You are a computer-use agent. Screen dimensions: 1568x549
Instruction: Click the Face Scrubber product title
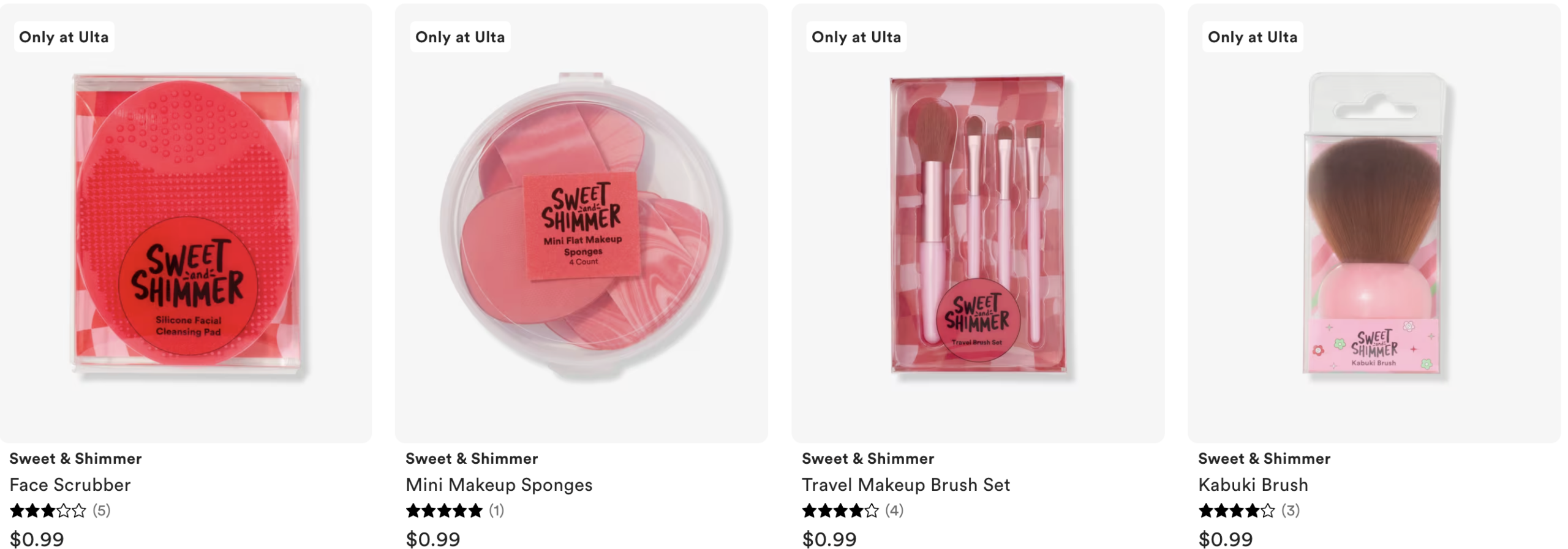click(70, 485)
